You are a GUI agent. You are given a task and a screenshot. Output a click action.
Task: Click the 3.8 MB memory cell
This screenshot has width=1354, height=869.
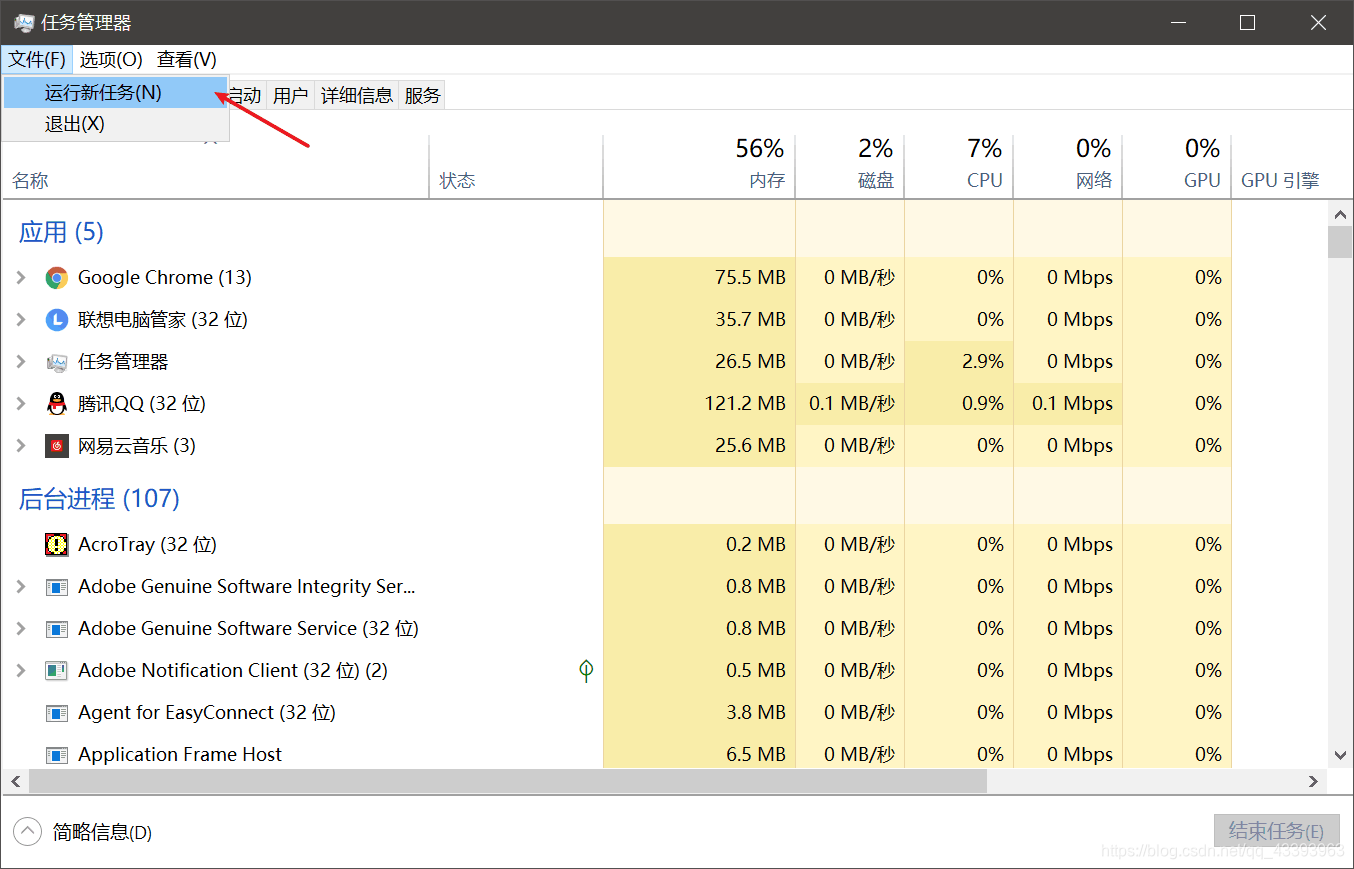700,713
